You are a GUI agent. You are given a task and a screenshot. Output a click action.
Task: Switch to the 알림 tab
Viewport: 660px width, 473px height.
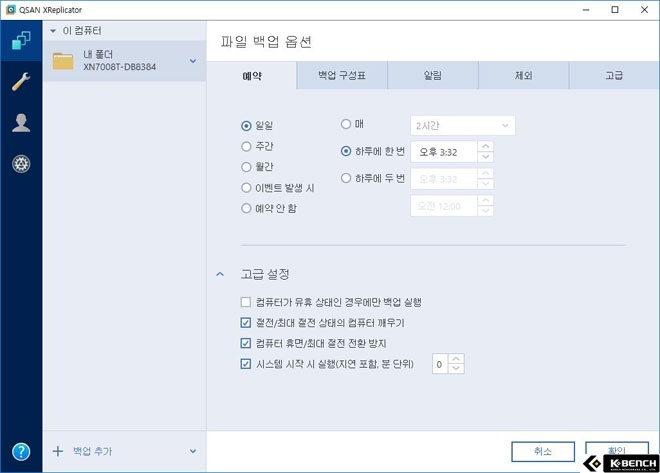[x=433, y=76]
